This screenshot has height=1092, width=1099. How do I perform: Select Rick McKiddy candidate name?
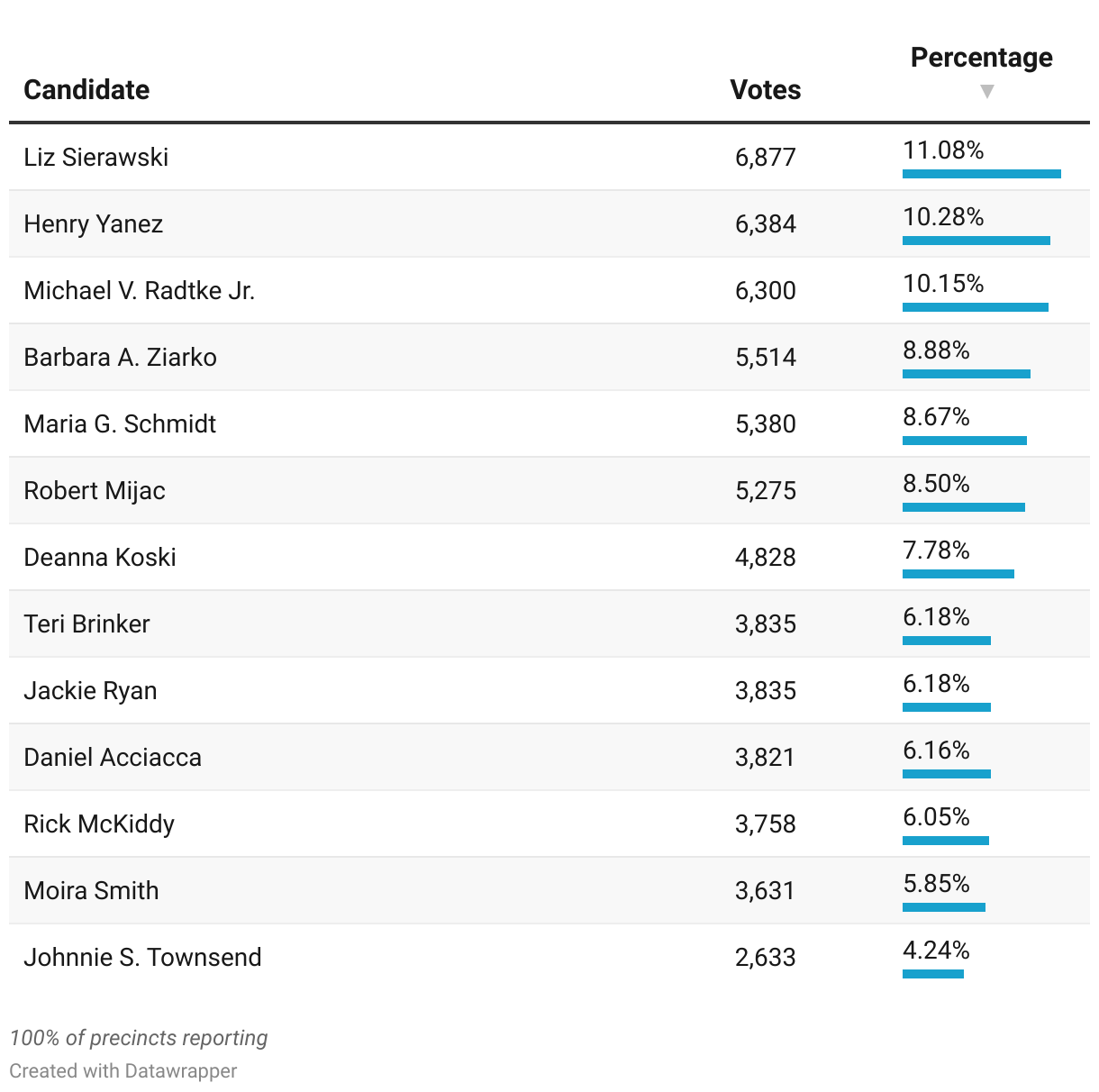[99, 824]
